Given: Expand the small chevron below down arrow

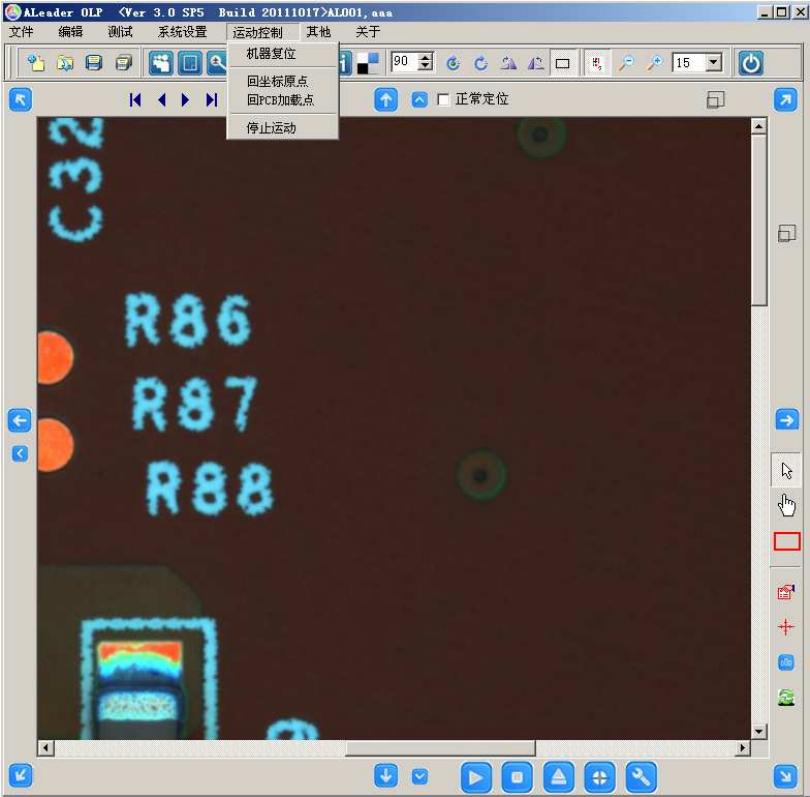Looking at the screenshot, I should (420, 776).
